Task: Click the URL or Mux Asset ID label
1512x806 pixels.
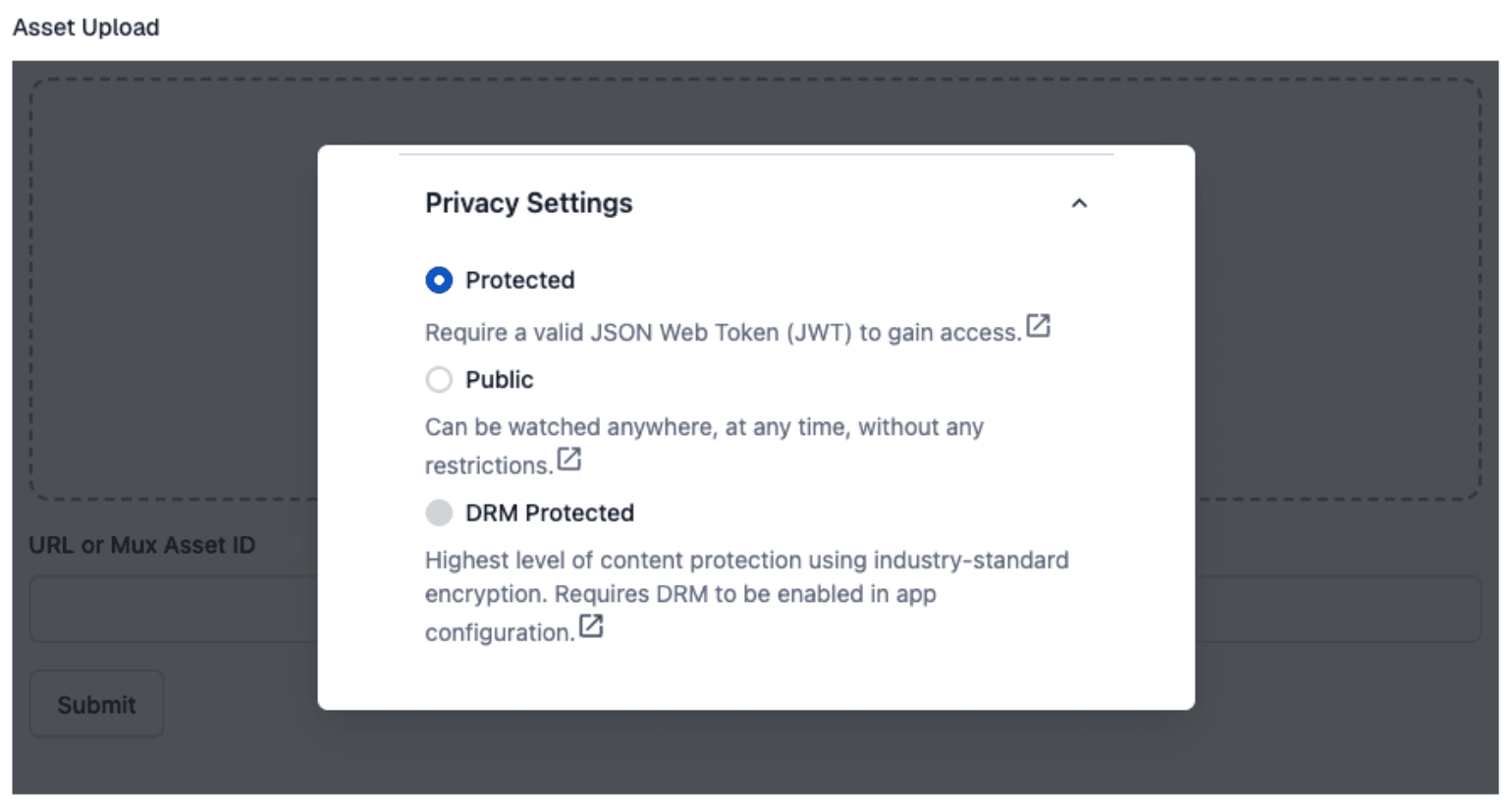Action: [140, 545]
